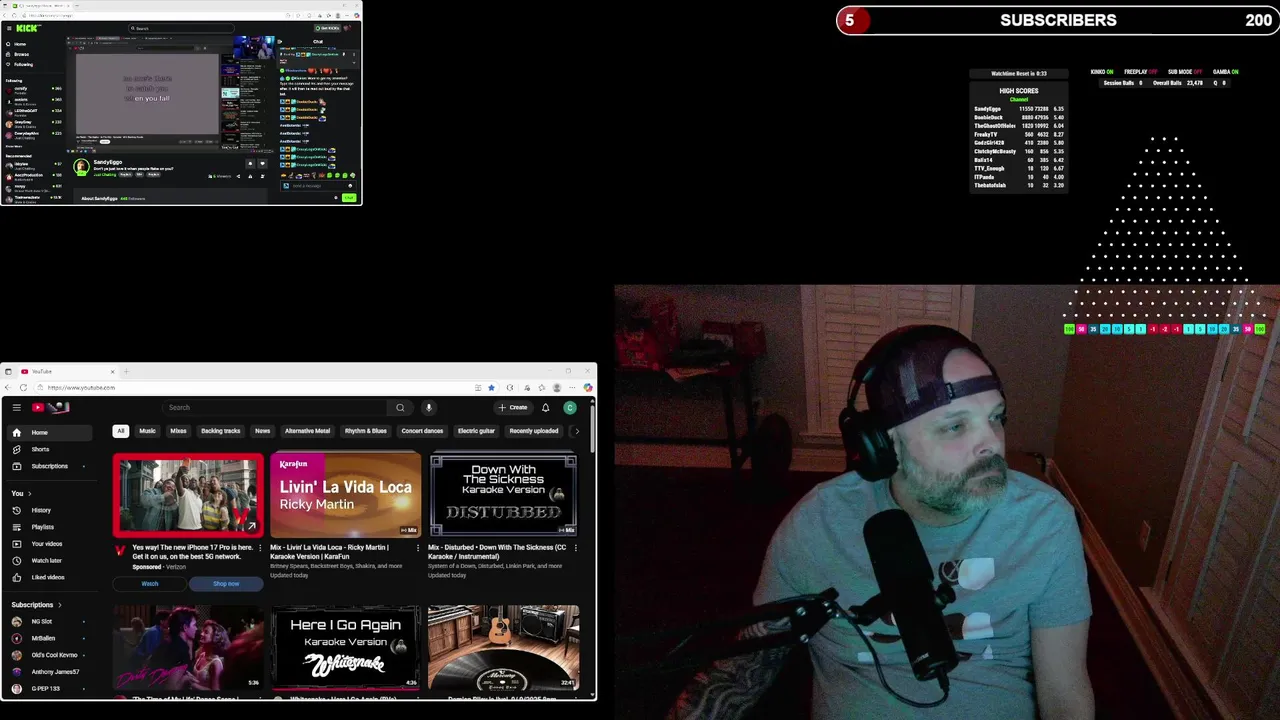Open Subscriptions in the YouTube sidebar

pyautogui.click(x=50, y=466)
